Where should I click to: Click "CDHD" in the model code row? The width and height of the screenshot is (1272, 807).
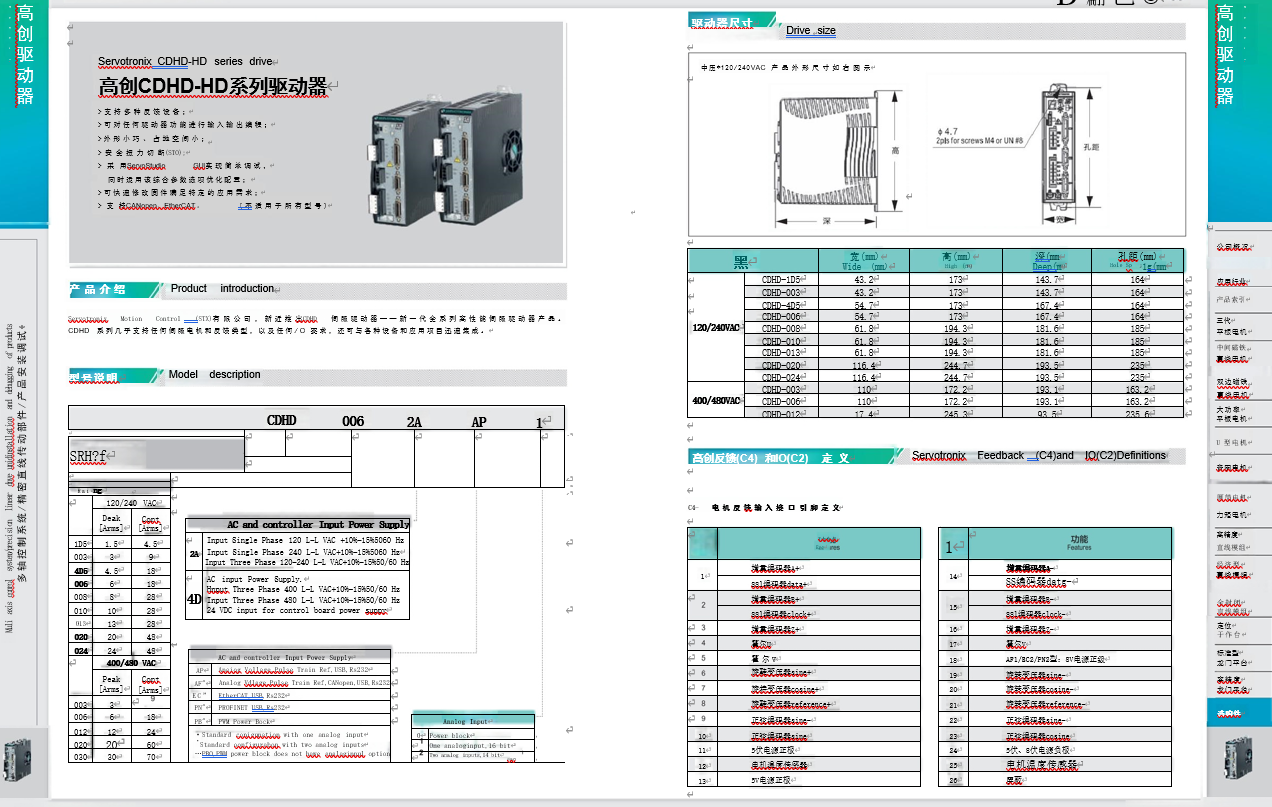(281, 421)
